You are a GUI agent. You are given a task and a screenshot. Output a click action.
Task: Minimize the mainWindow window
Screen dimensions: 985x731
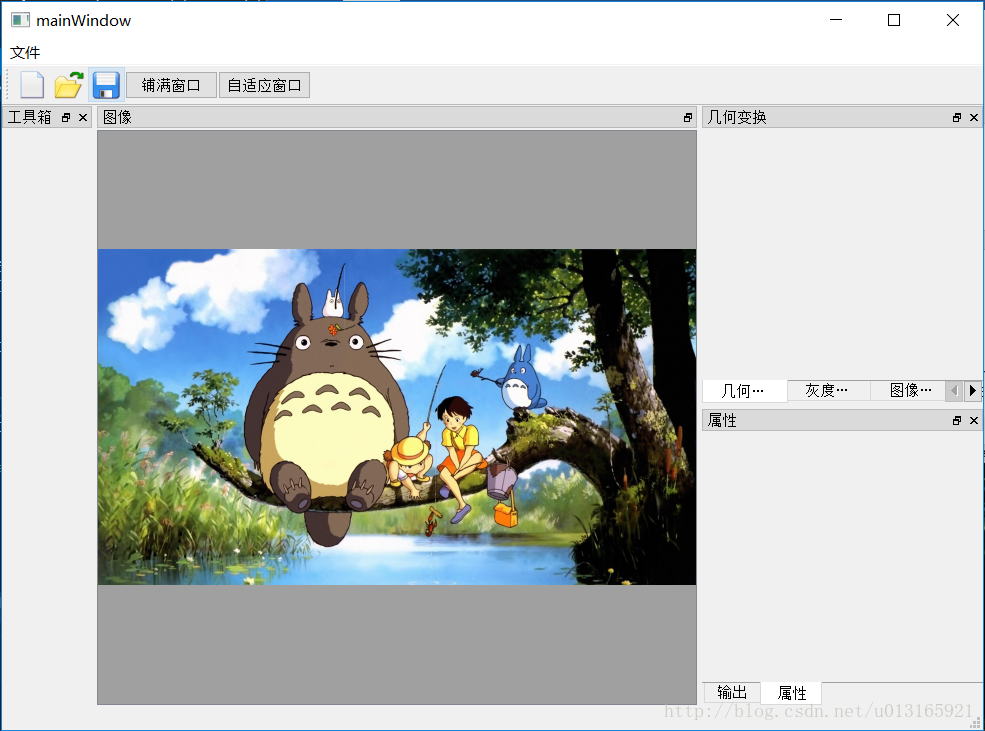pos(835,20)
